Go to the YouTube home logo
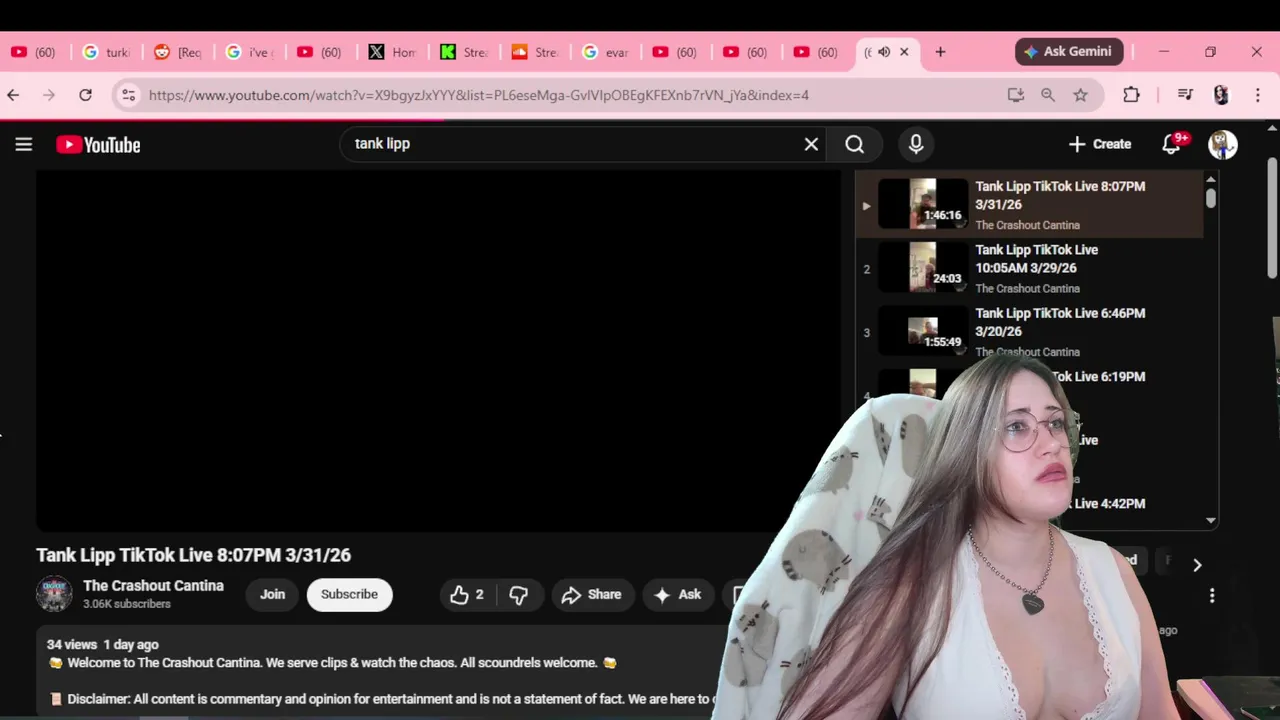1280x720 pixels. click(98, 145)
